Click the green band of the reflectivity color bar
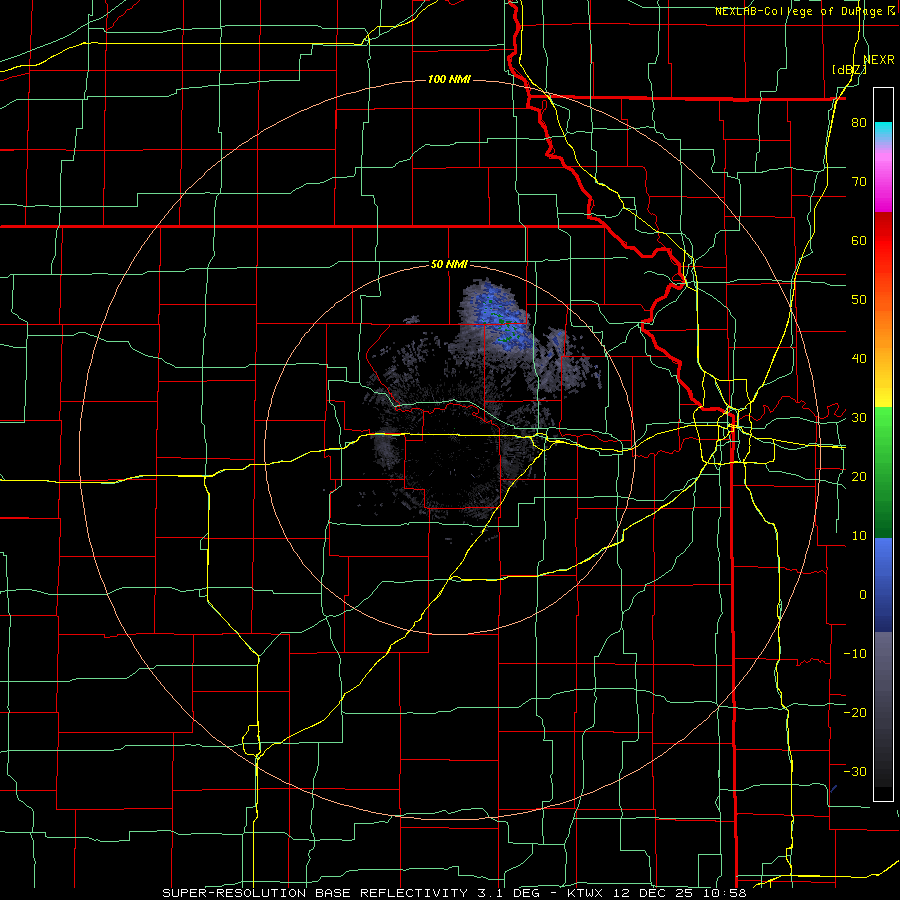This screenshot has width=900, height=900. (883, 472)
